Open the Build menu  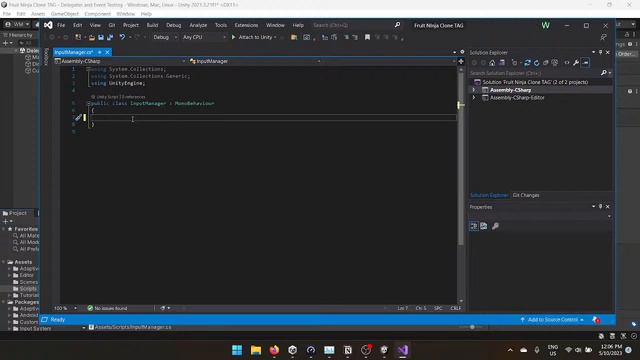coord(152,25)
